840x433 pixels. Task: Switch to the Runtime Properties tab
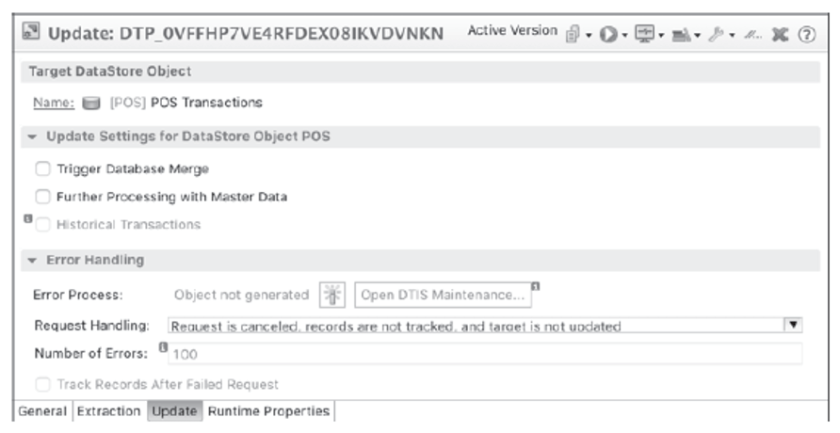pos(268,412)
